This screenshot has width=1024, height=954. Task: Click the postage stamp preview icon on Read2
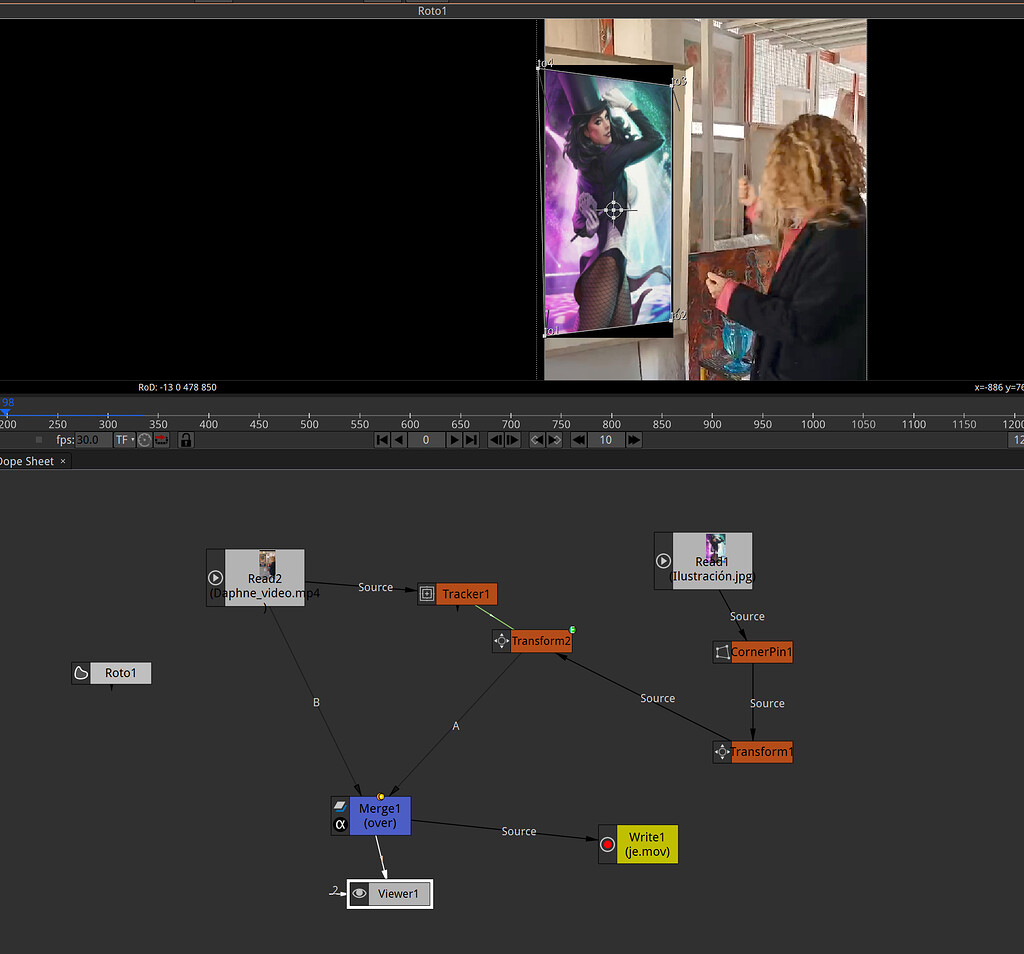(215, 577)
